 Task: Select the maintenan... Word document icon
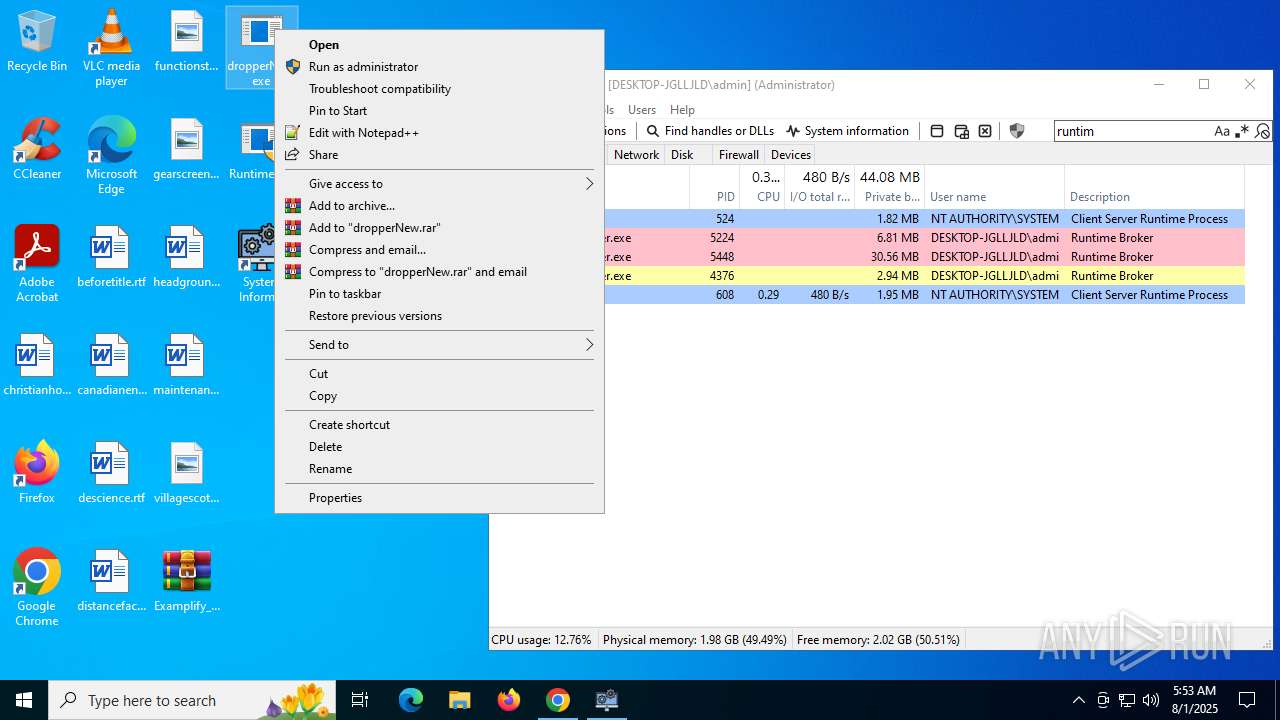187,364
